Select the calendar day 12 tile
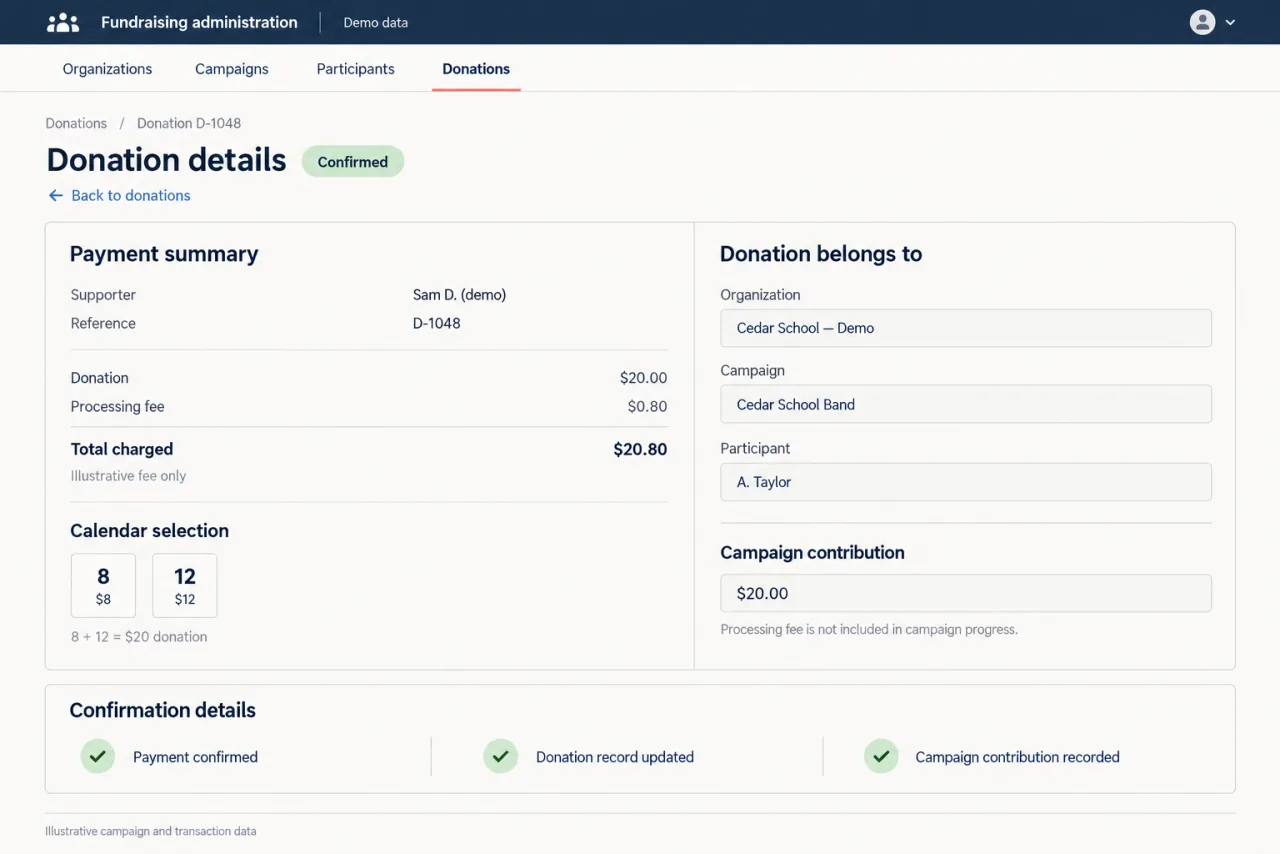This screenshot has width=1280, height=854. 185,585
